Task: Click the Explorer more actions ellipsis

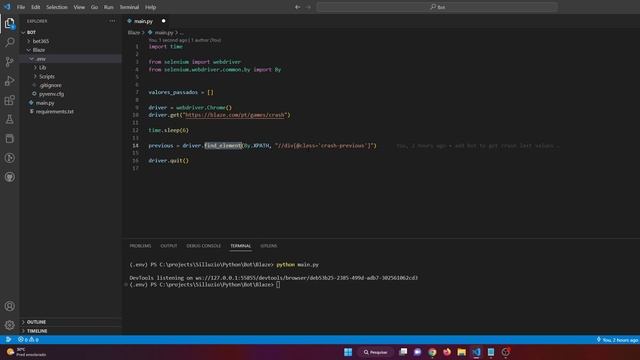Action: click(x=112, y=21)
